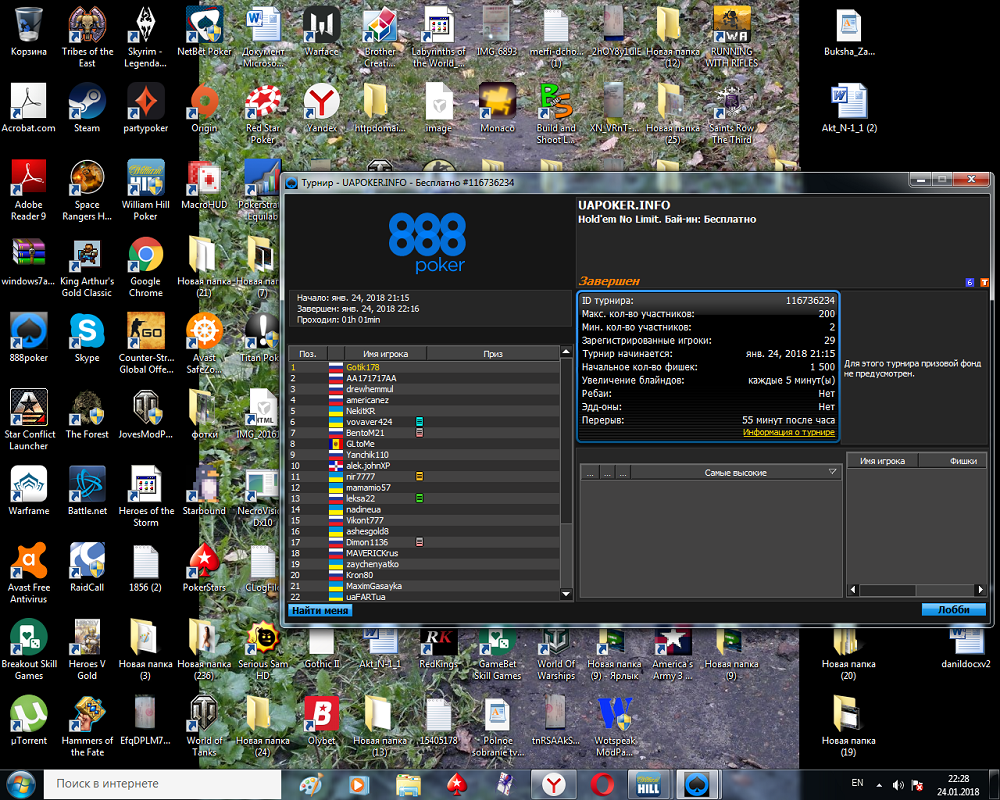Select the partypoker desktop shortcut
This screenshot has width=1000, height=800.
coord(145,108)
